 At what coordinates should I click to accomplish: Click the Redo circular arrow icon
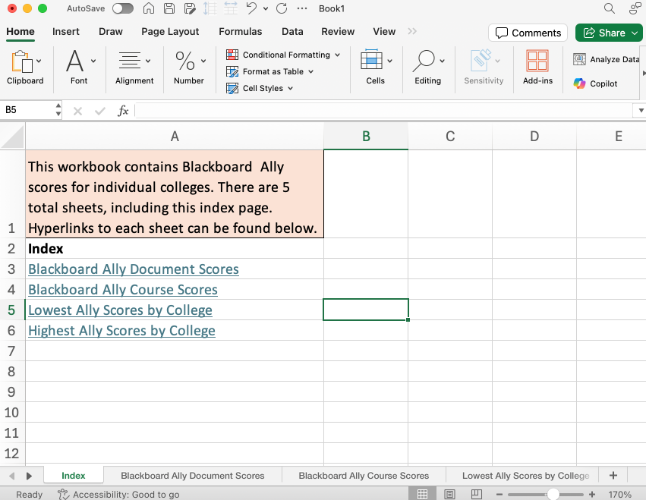(282, 9)
